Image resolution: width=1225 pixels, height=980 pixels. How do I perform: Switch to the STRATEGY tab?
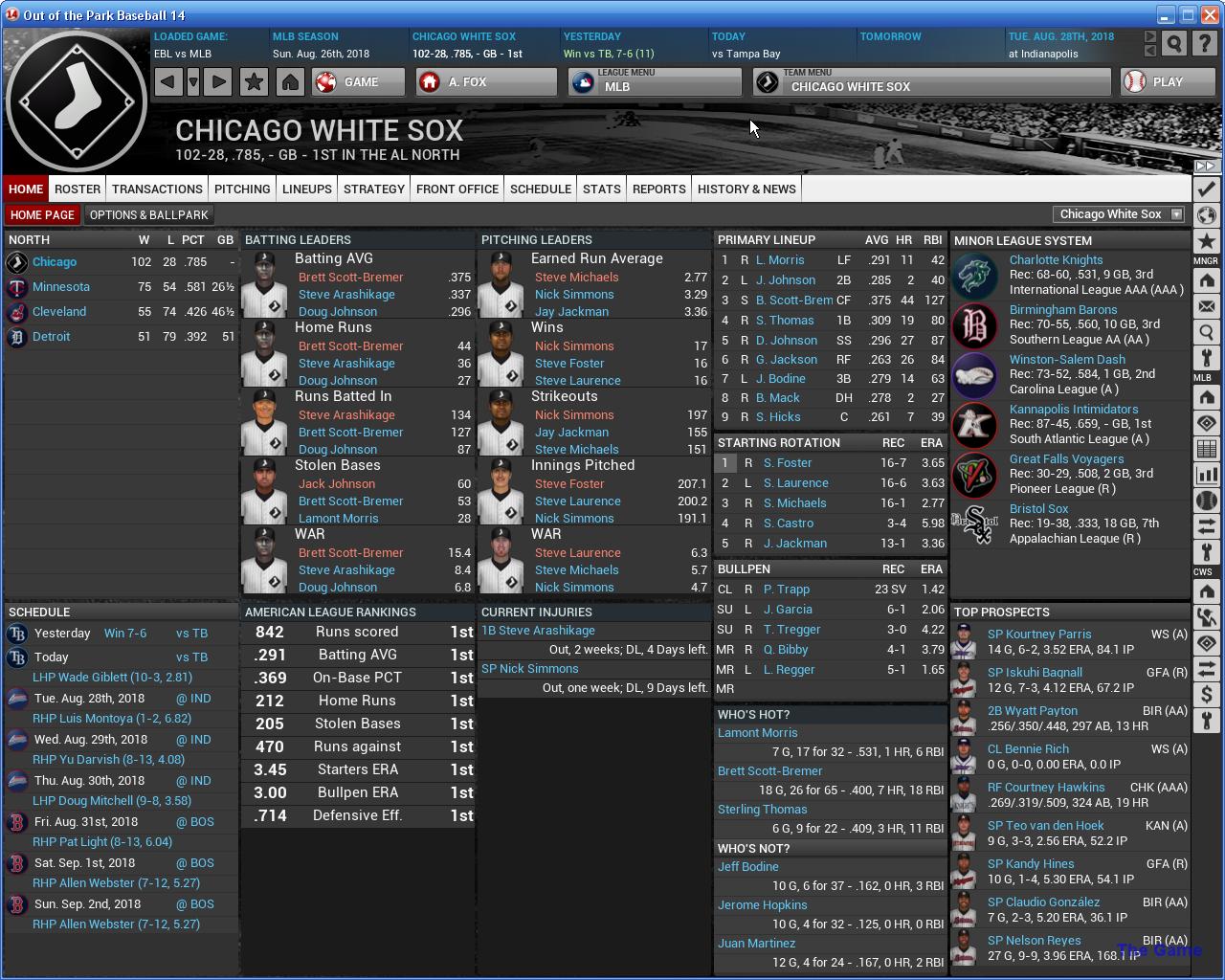(374, 189)
